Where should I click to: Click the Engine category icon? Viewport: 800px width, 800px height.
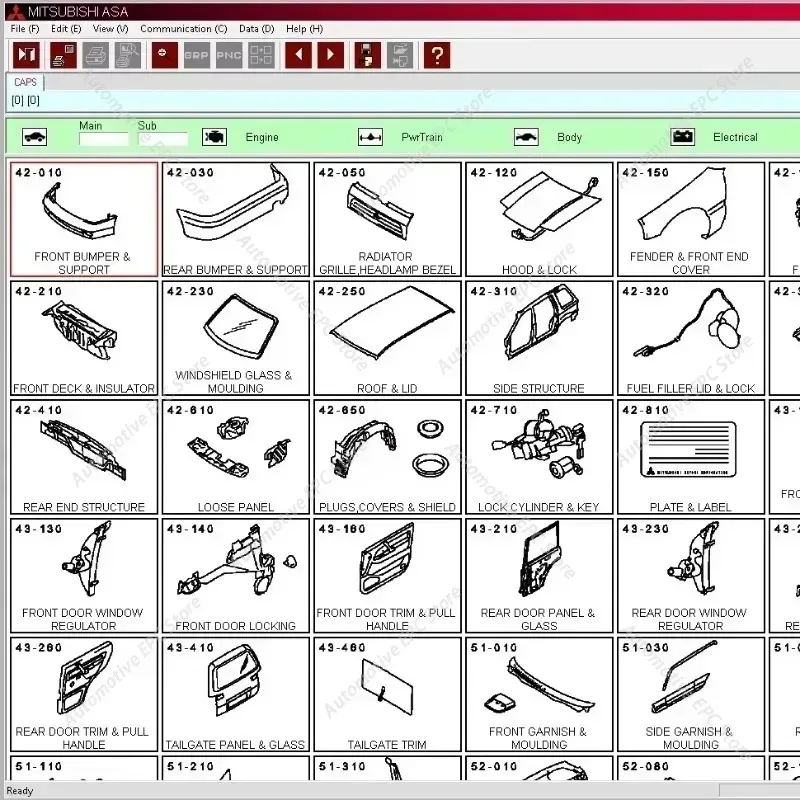(x=214, y=137)
